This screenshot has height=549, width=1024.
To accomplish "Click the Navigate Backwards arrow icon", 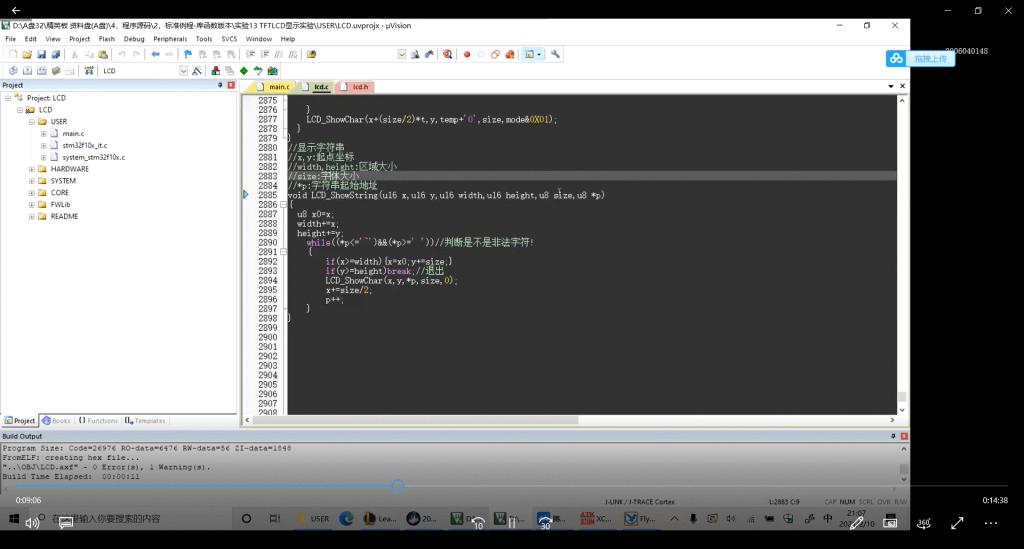I will tap(155, 54).
